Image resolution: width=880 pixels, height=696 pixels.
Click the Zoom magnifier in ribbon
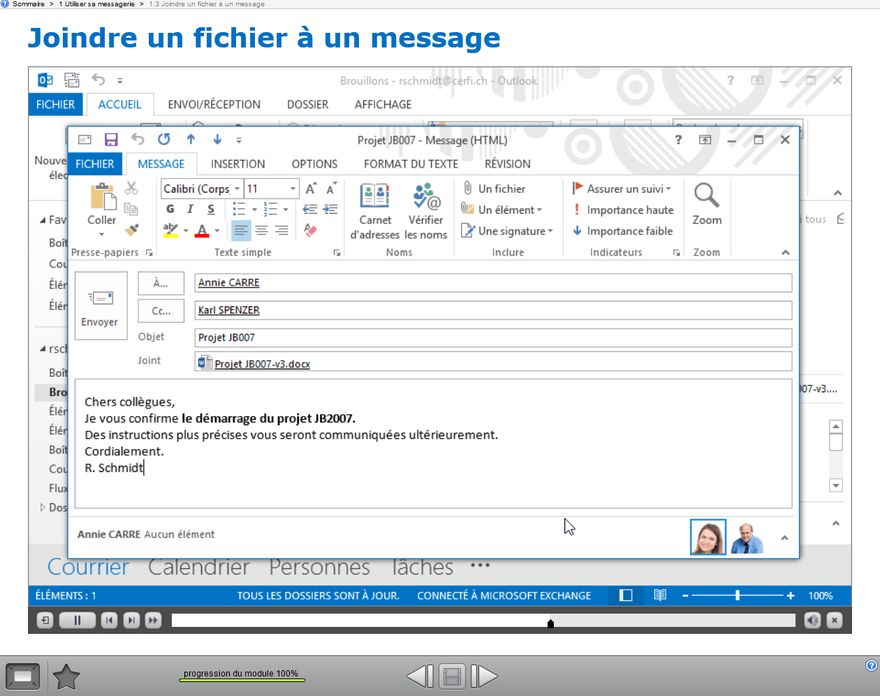pos(706,204)
